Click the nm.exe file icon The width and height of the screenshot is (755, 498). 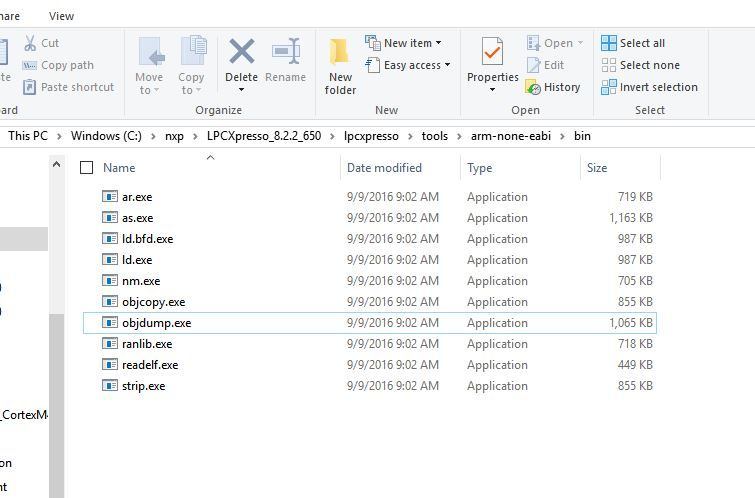[110, 281]
